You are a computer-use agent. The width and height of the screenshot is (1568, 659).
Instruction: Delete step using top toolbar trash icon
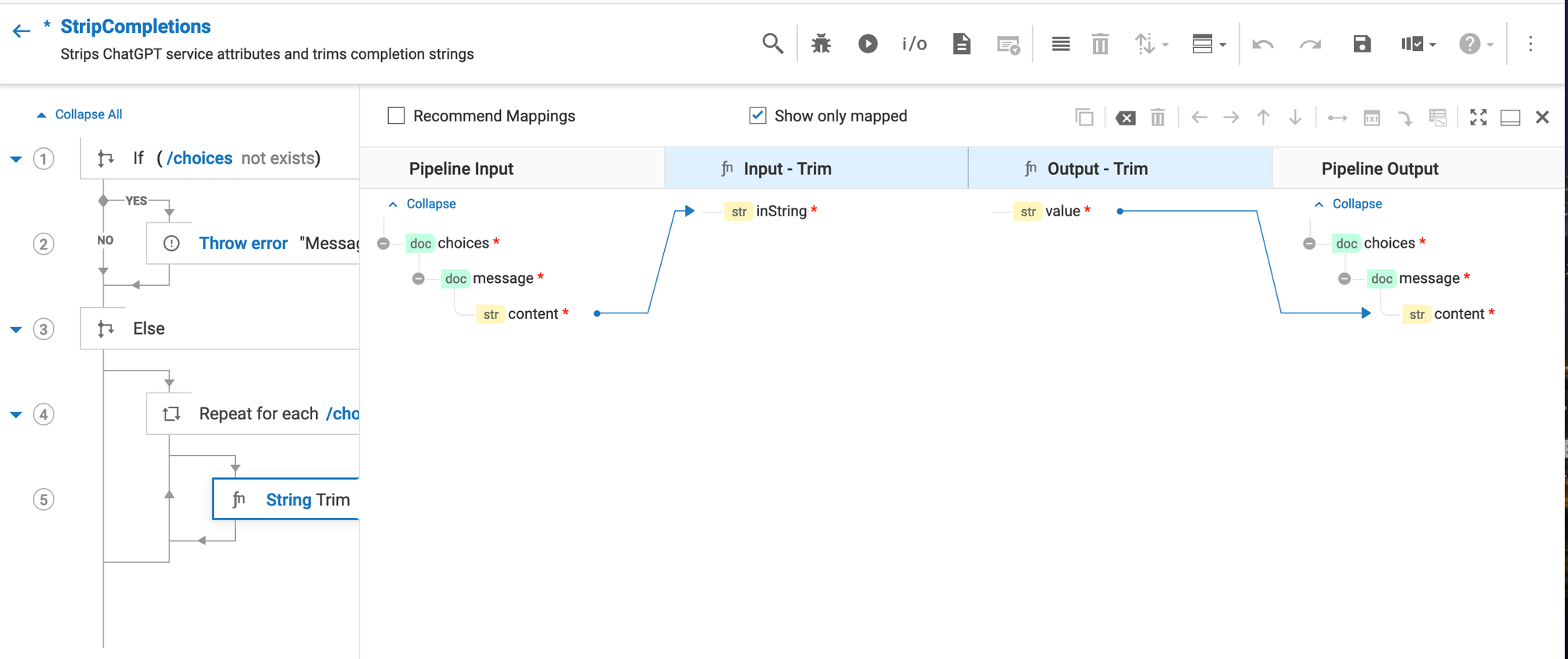coord(1100,44)
